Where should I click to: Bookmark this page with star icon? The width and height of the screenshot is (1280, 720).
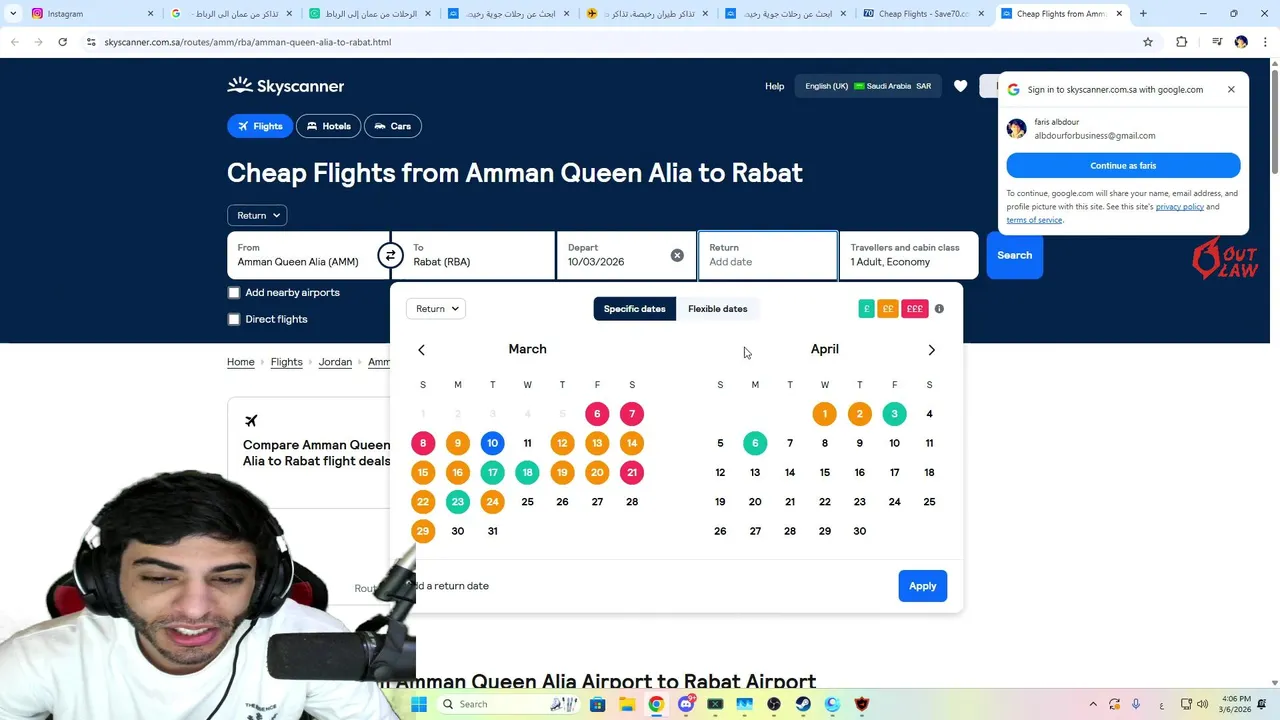(x=1148, y=42)
